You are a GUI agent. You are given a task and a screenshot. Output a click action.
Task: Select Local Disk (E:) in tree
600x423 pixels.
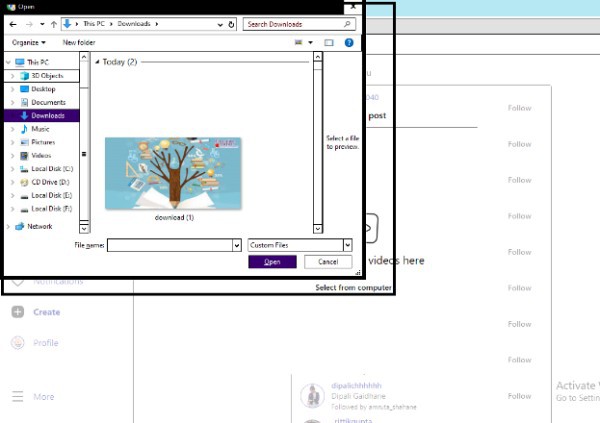tap(51, 195)
